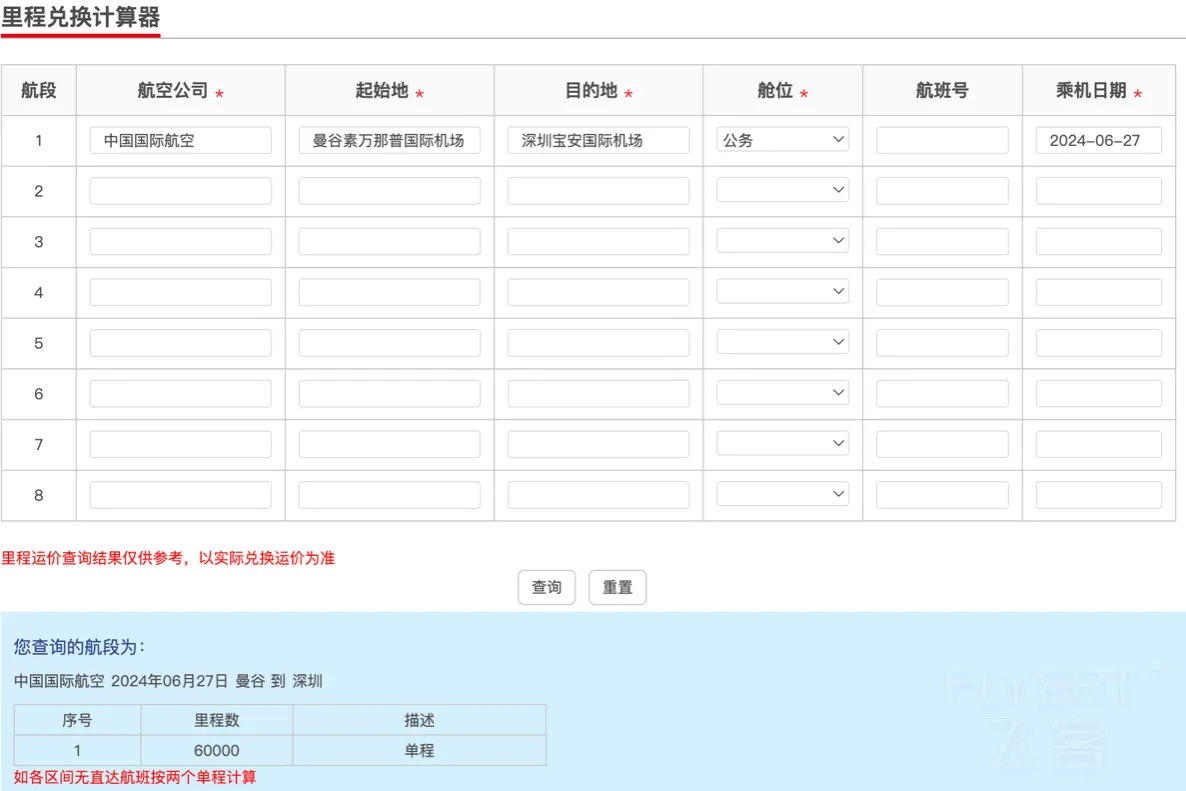This screenshot has height=791, width=1186.
Task: Click the 您查询的航段为 heading
Action: (79, 647)
